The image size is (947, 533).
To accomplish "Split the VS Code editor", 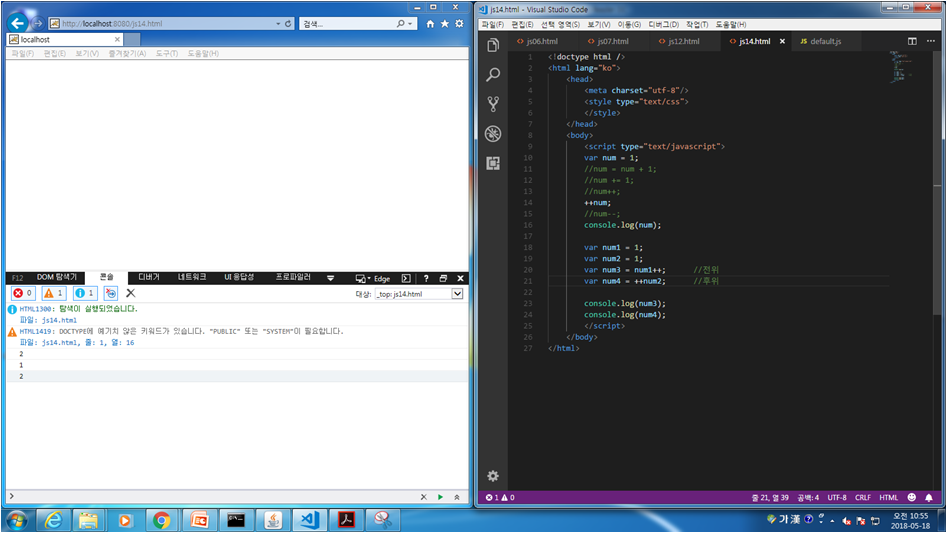I will [912, 41].
